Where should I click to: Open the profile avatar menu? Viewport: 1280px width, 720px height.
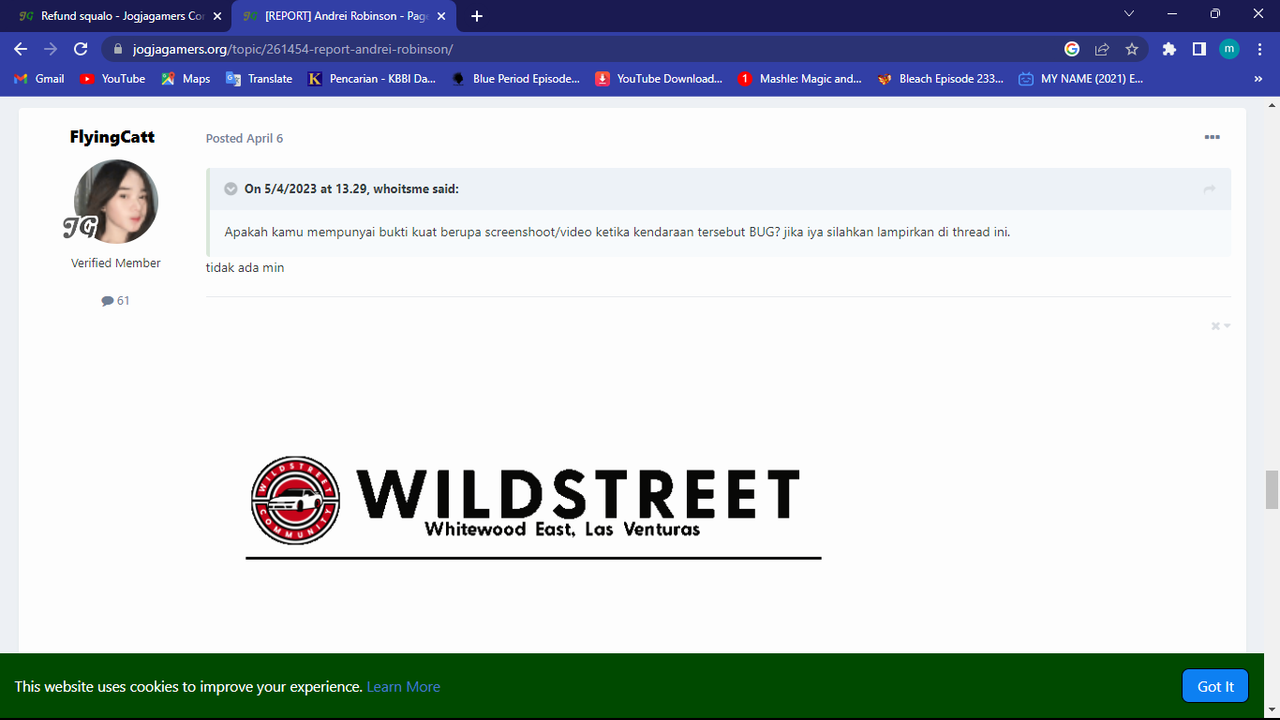[x=1229, y=49]
